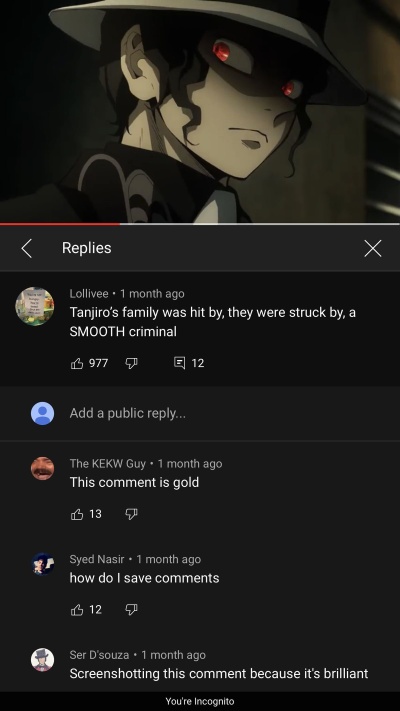Open Lollivee's profile avatar
400x711 pixels.
tap(35, 306)
